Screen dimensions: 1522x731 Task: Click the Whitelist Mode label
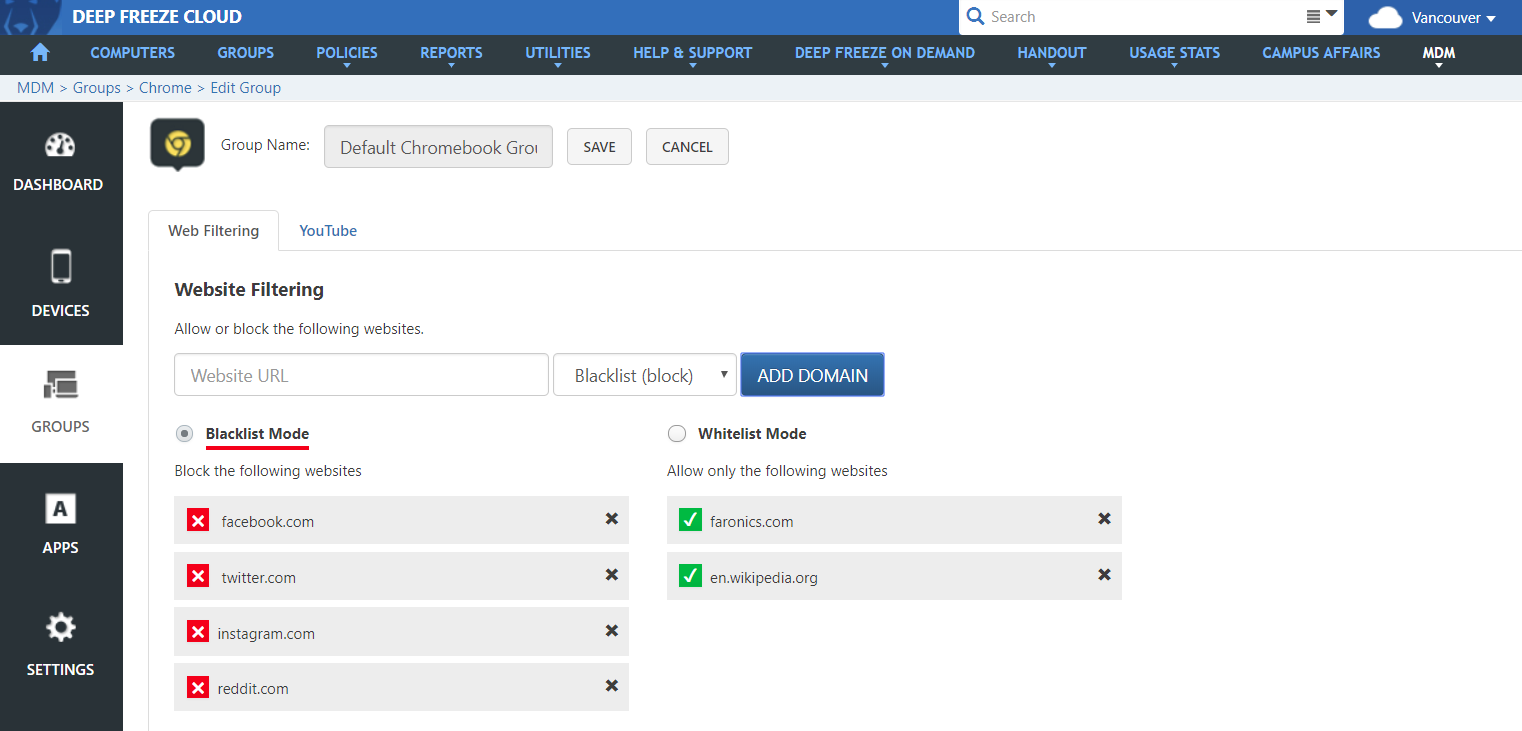click(752, 433)
